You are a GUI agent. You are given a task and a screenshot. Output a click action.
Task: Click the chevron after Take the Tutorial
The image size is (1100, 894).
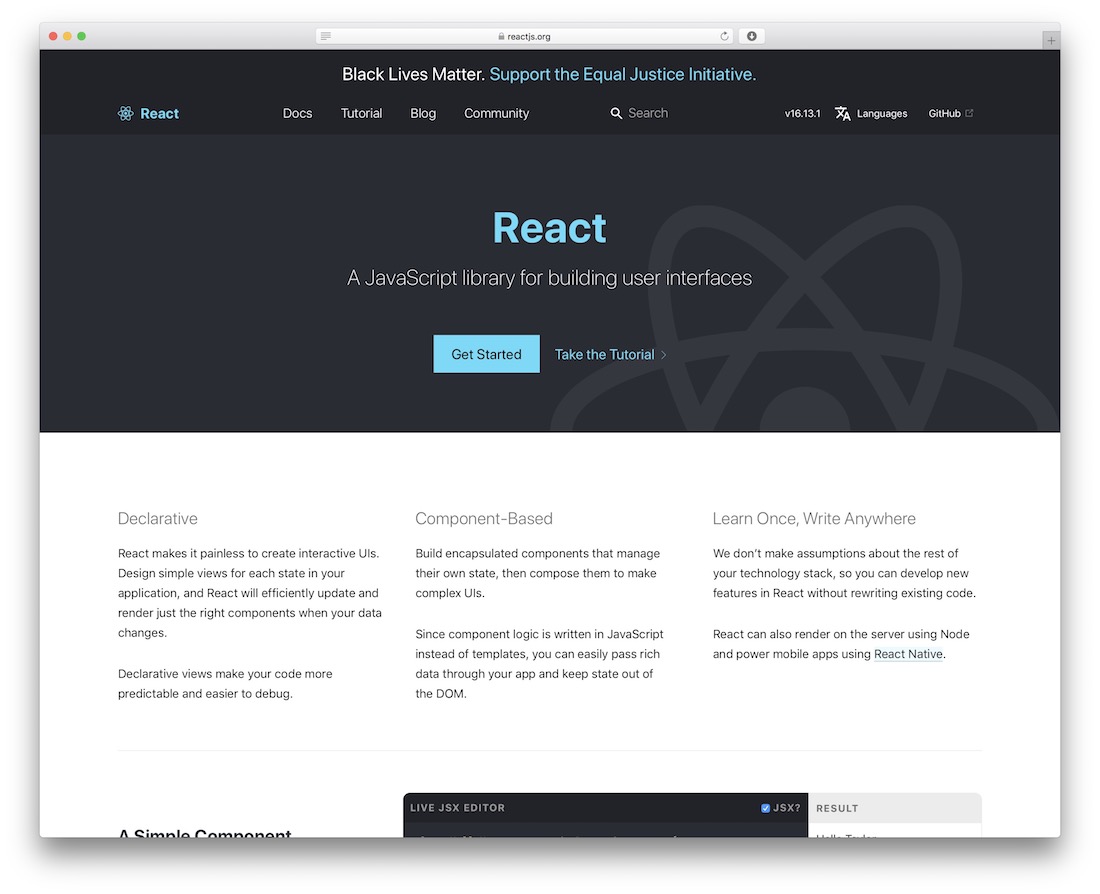tap(664, 355)
